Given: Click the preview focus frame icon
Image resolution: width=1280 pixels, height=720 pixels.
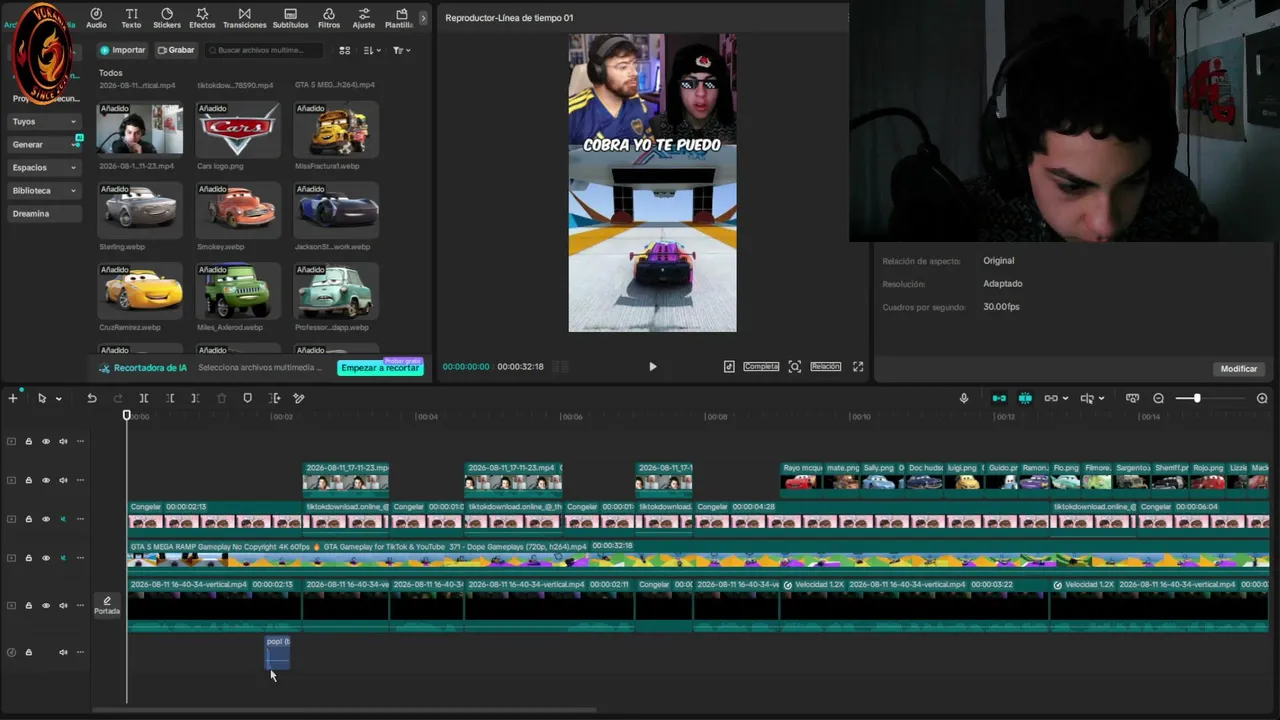Looking at the screenshot, I should 795,367.
